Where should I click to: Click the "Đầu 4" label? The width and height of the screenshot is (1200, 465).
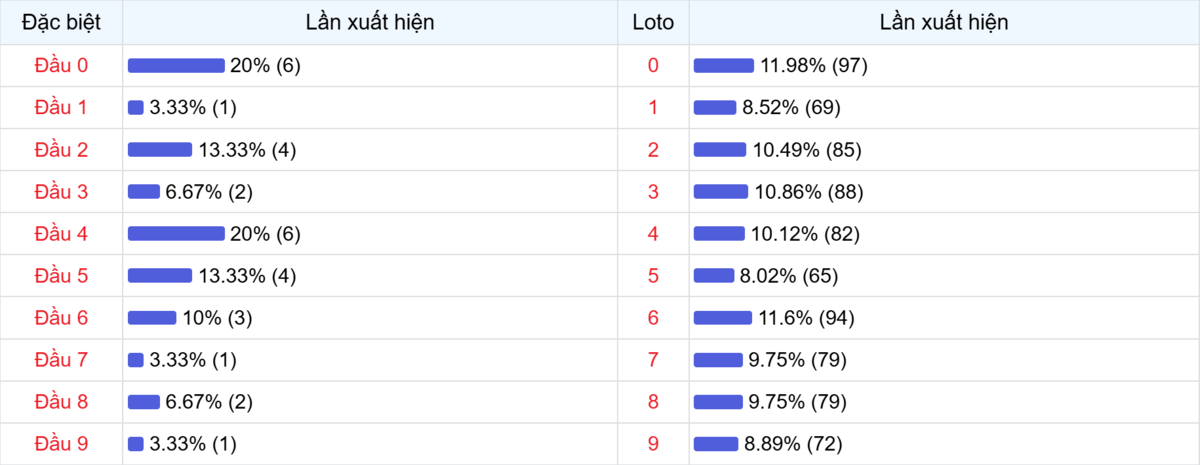(x=61, y=233)
